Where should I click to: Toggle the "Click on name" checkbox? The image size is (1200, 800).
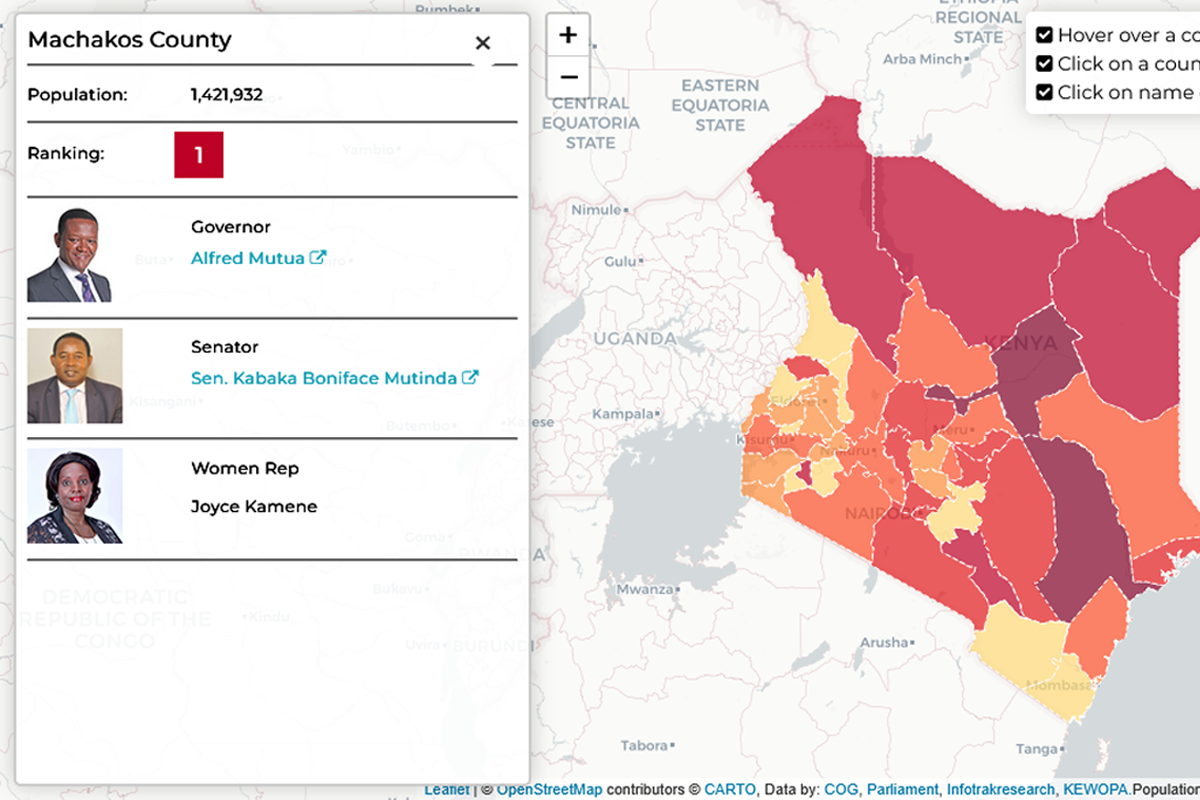coord(1044,91)
